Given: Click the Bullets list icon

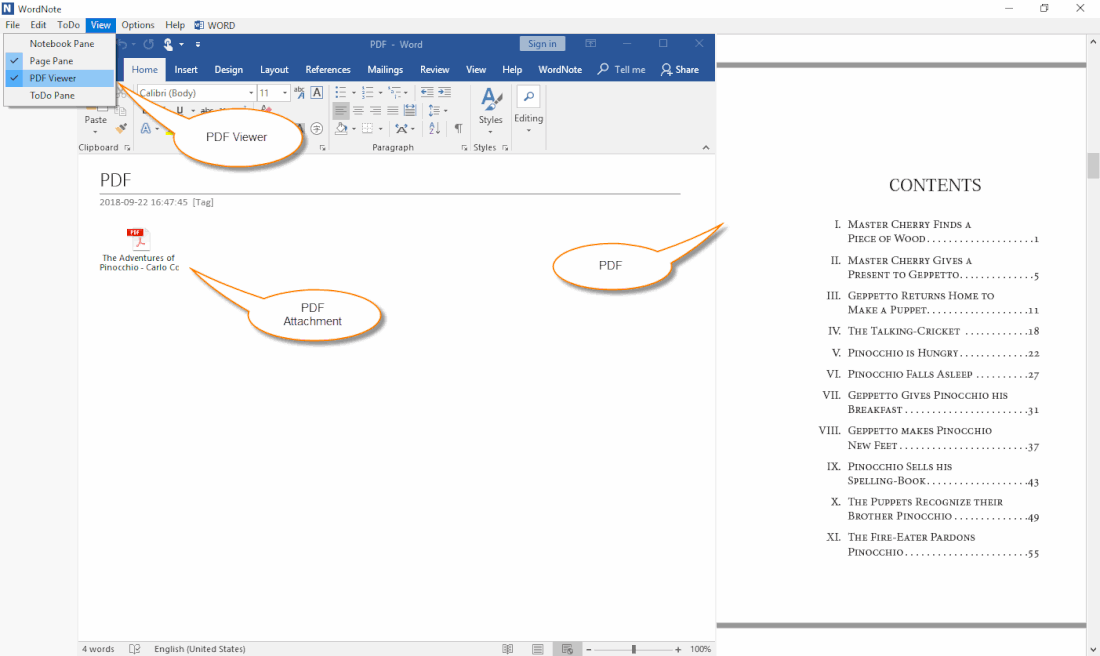Looking at the screenshot, I should (340, 92).
